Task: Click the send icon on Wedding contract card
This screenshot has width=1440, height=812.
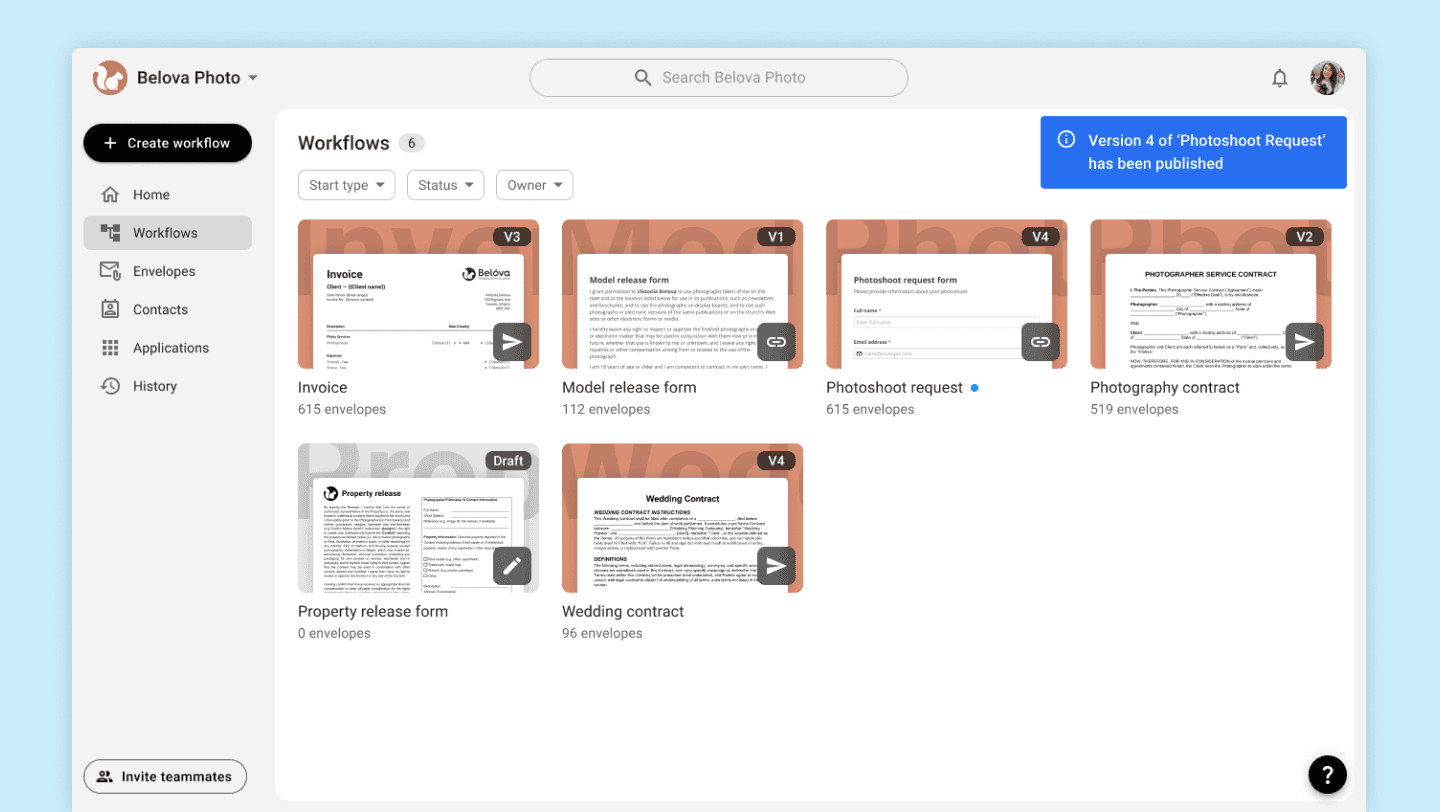Action: (776, 566)
